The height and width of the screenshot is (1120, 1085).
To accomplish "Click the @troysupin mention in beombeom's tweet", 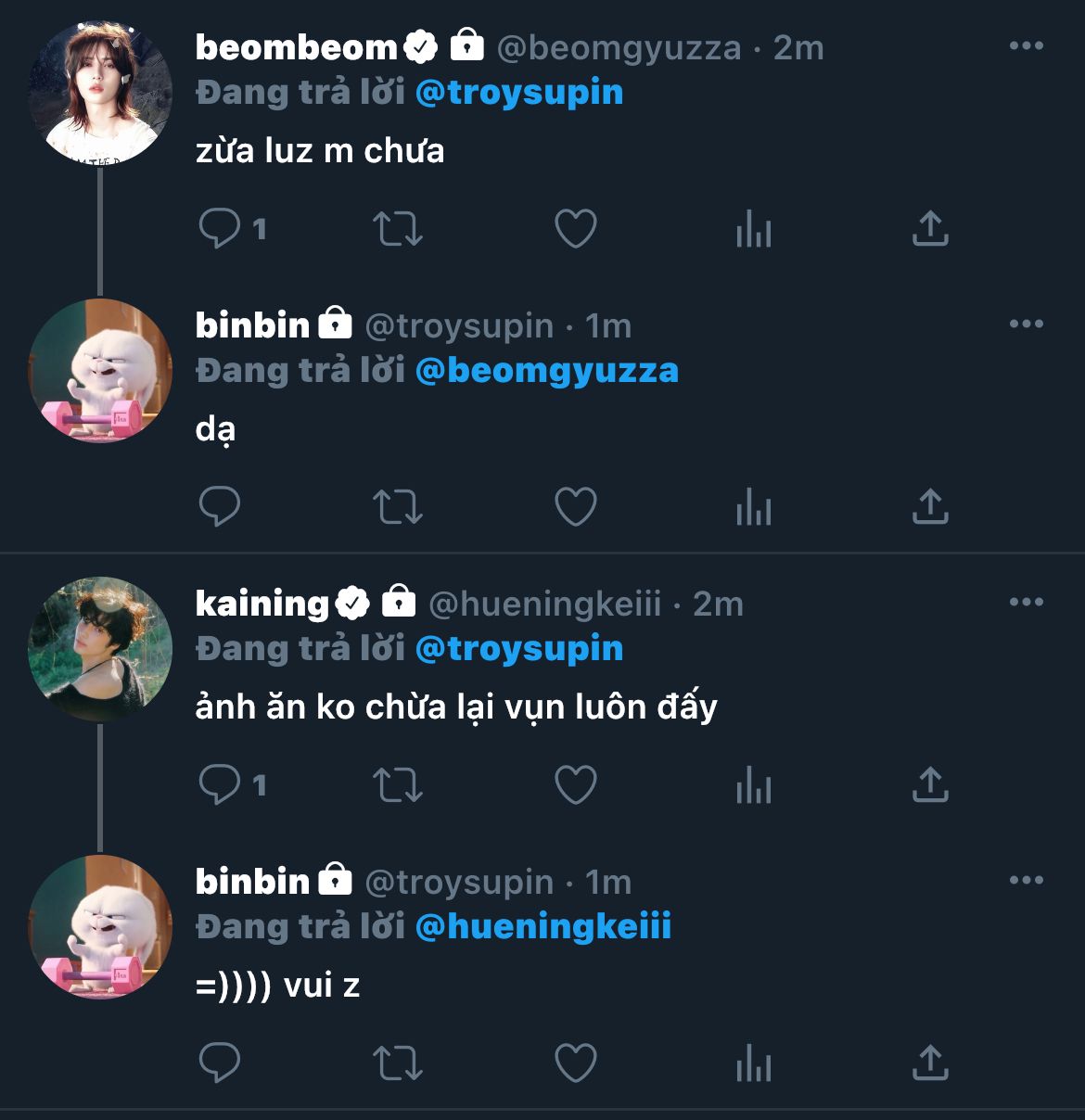I will tap(519, 93).
